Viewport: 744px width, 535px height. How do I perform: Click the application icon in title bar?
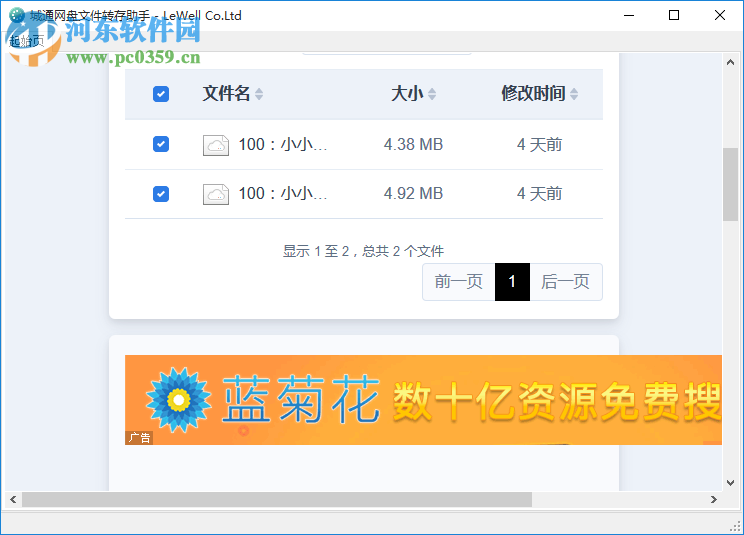[17, 15]
